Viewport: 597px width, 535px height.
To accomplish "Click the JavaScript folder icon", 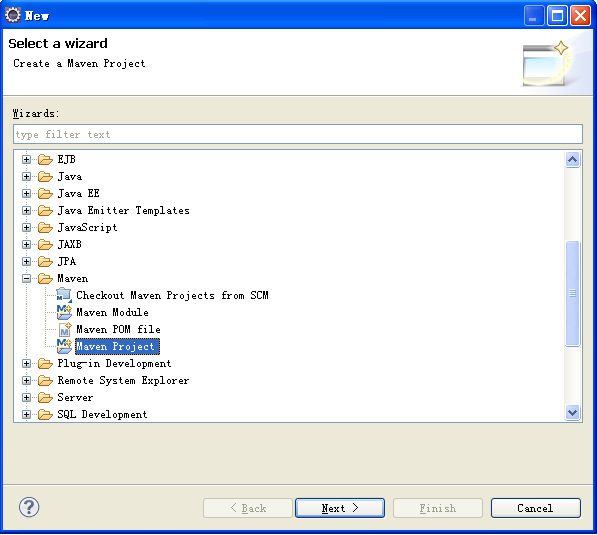I will (x=45, y=227).
